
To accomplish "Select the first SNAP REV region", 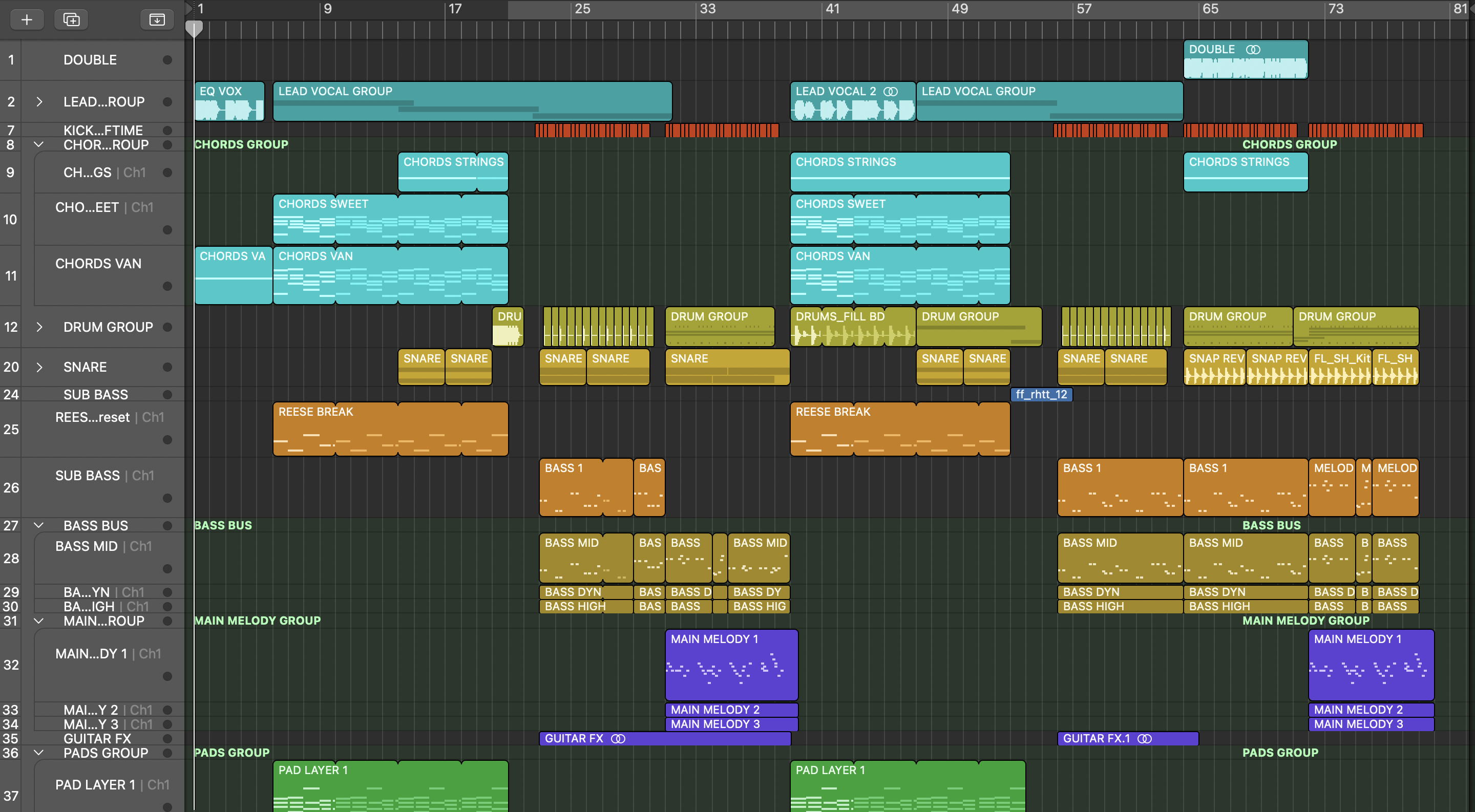I will coord(1214,368).
